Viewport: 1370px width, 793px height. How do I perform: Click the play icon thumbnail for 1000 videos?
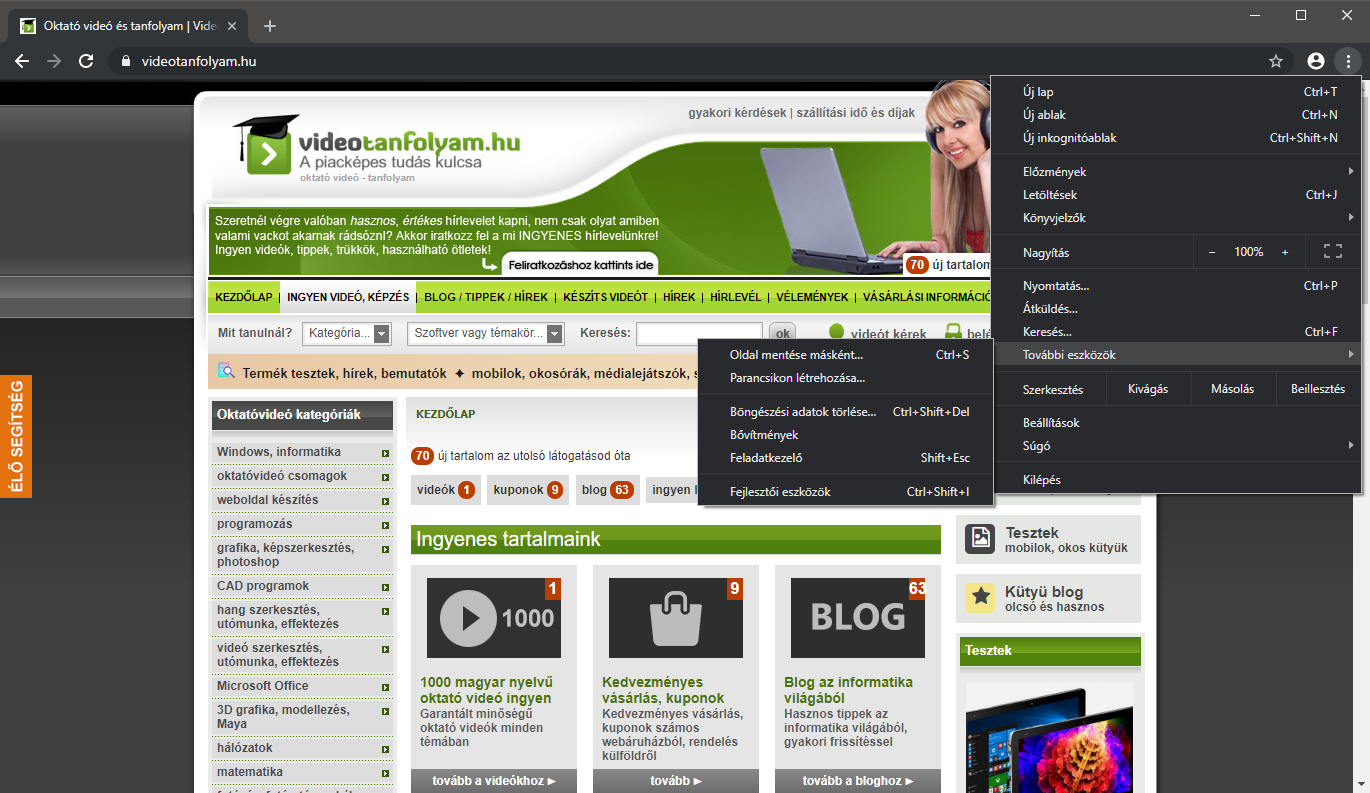coord(494,618)
